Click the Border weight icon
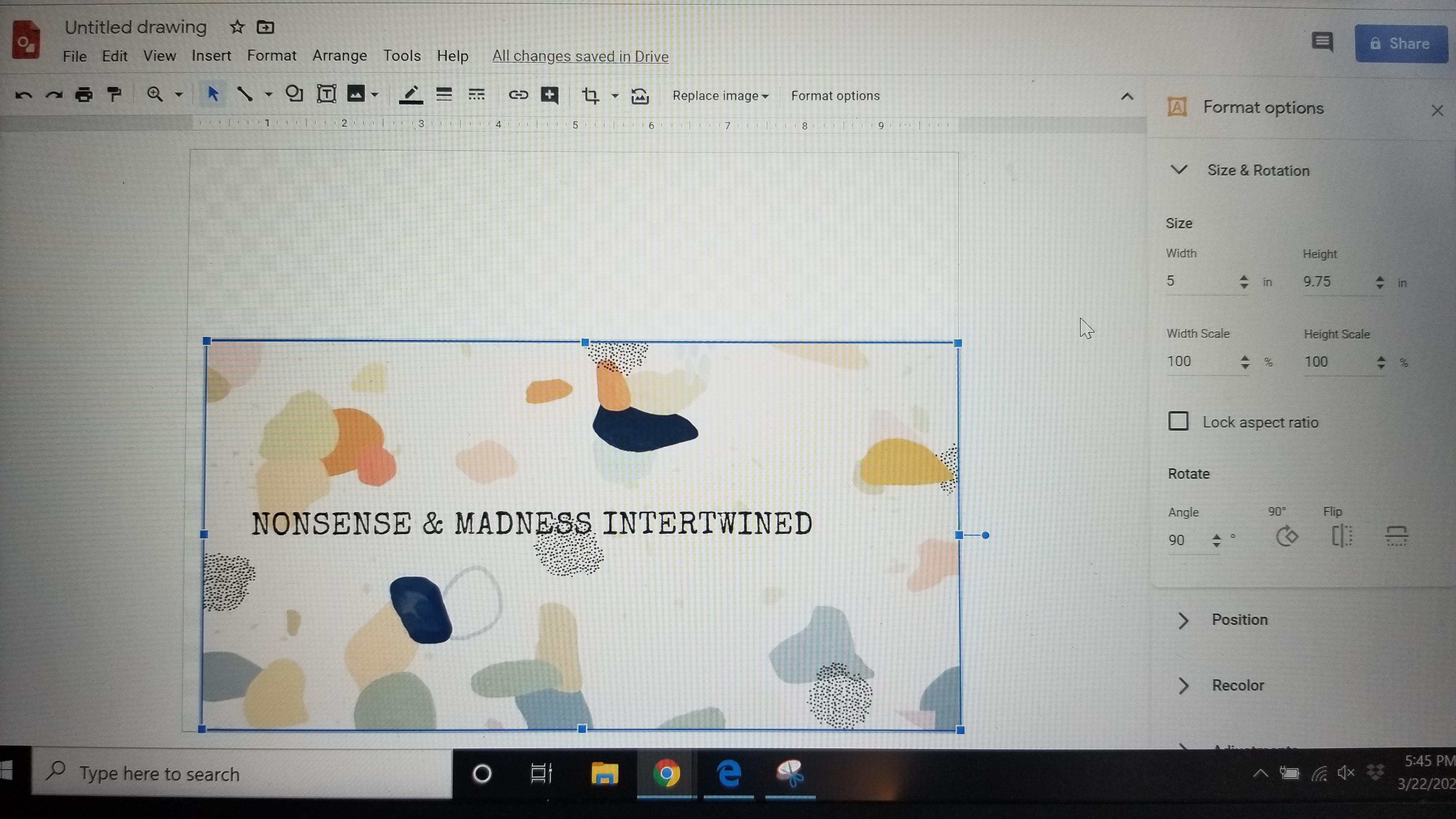This screenshot has width=1456, height=819. point(444,94)
